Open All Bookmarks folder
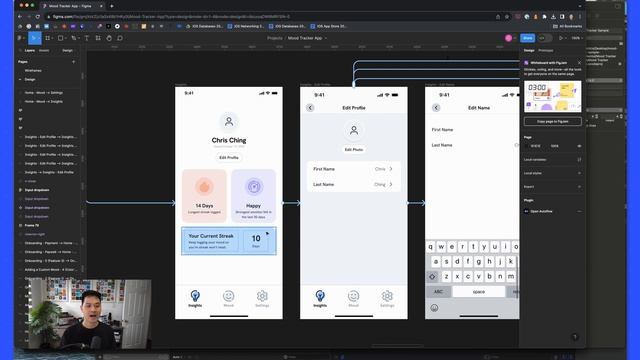Screen dimensions: 640x360 pos(567,26)
